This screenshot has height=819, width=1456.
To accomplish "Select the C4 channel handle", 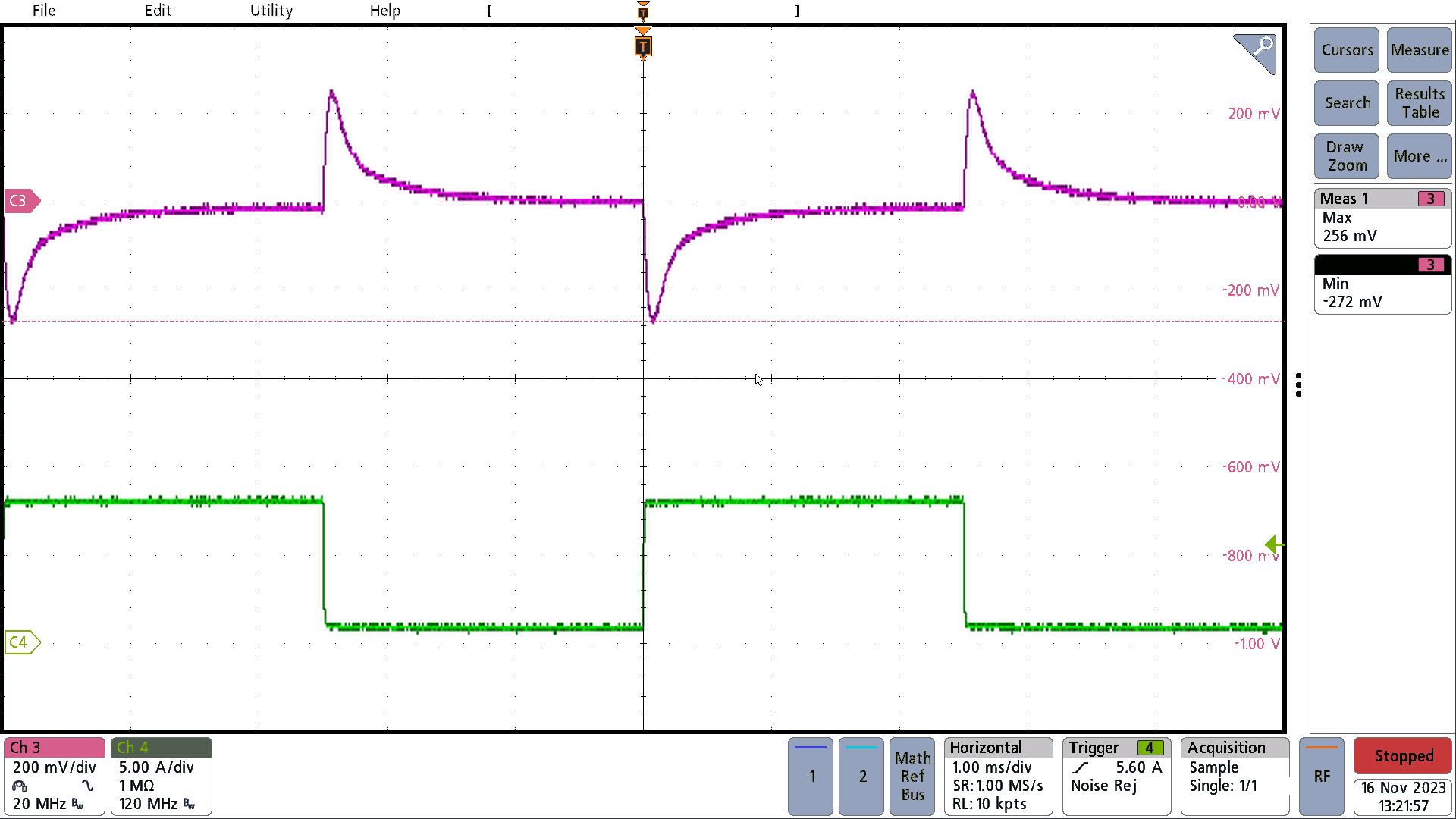I will pyautogui.click(x=22, y=642).
